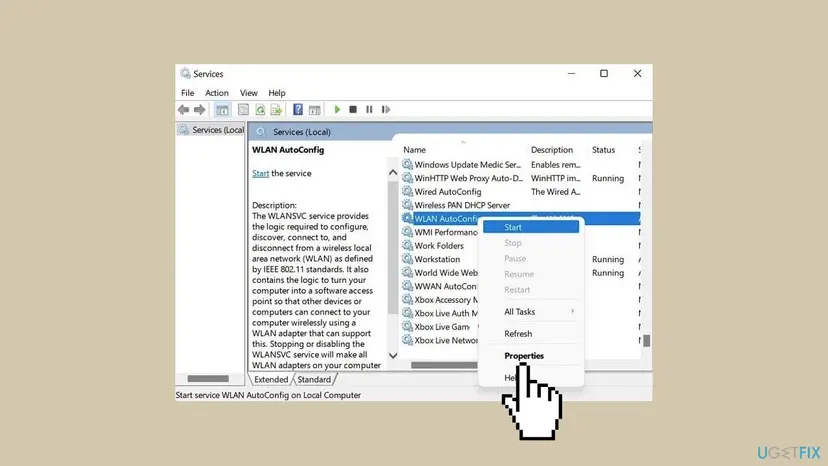
Task: Click the Pause Service toolbar icon
Action: click(369, 109)
